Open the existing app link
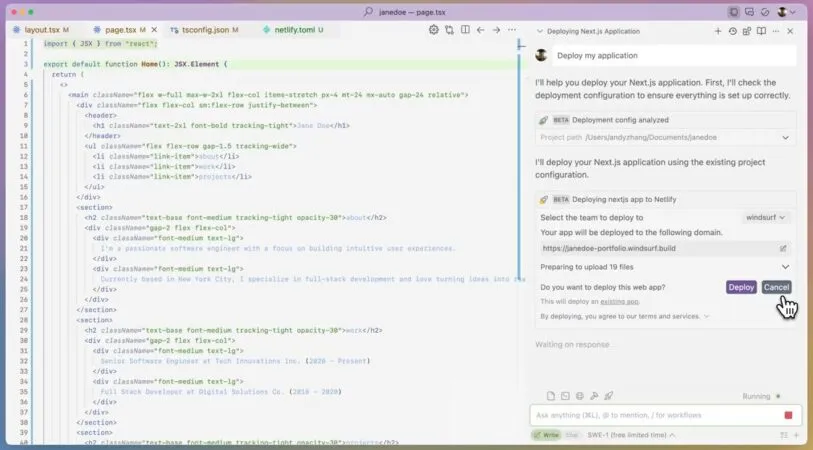Image resolution: width=813 pixels, height=450 pixels. pos(619,302)
